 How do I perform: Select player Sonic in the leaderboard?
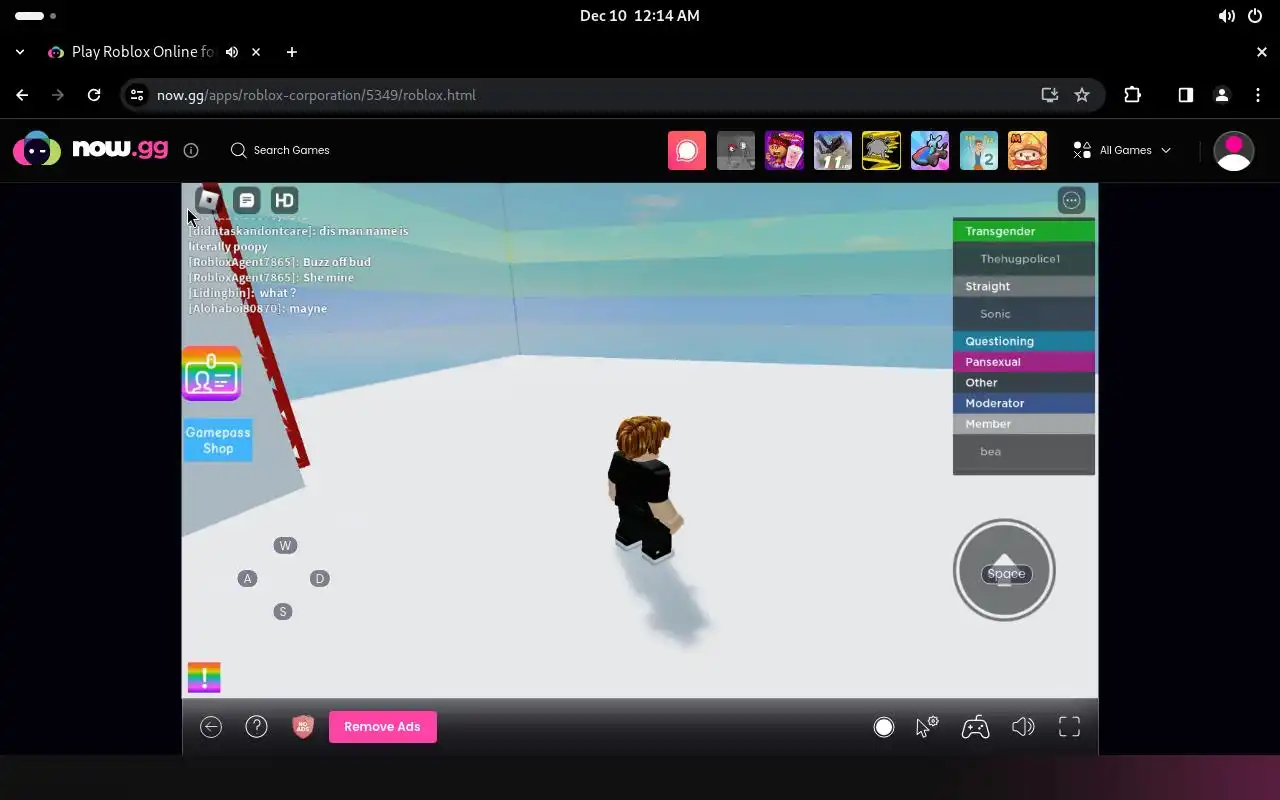point(1024,314)
